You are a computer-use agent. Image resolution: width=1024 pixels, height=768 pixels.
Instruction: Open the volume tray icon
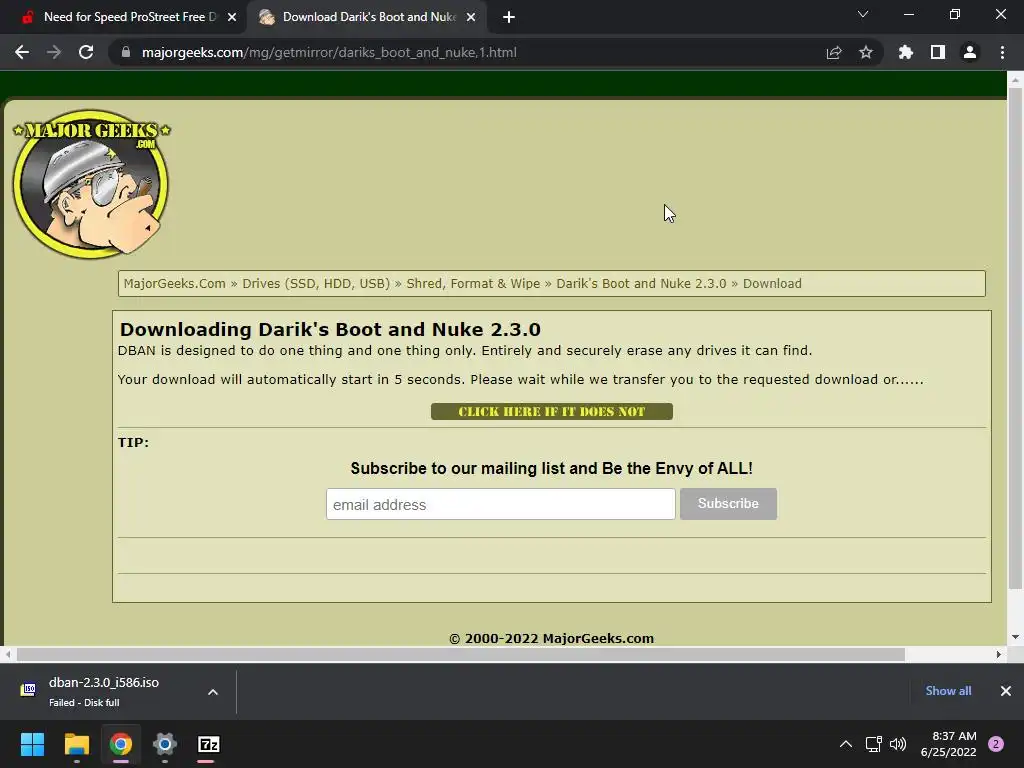(898, 744)
